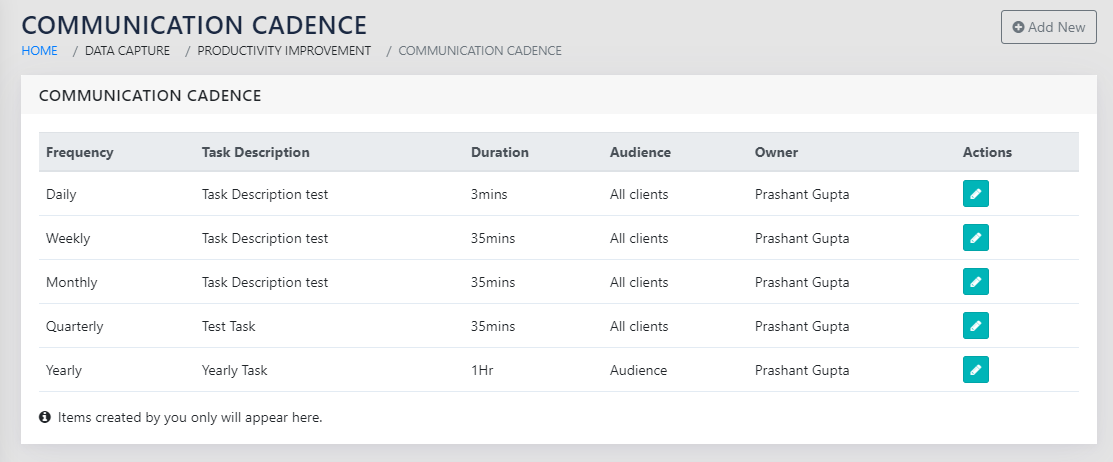Edit the Quarterly frequency row
Image resolution: width=1113 pixels, height=462 pixels.
pos(975,326)
